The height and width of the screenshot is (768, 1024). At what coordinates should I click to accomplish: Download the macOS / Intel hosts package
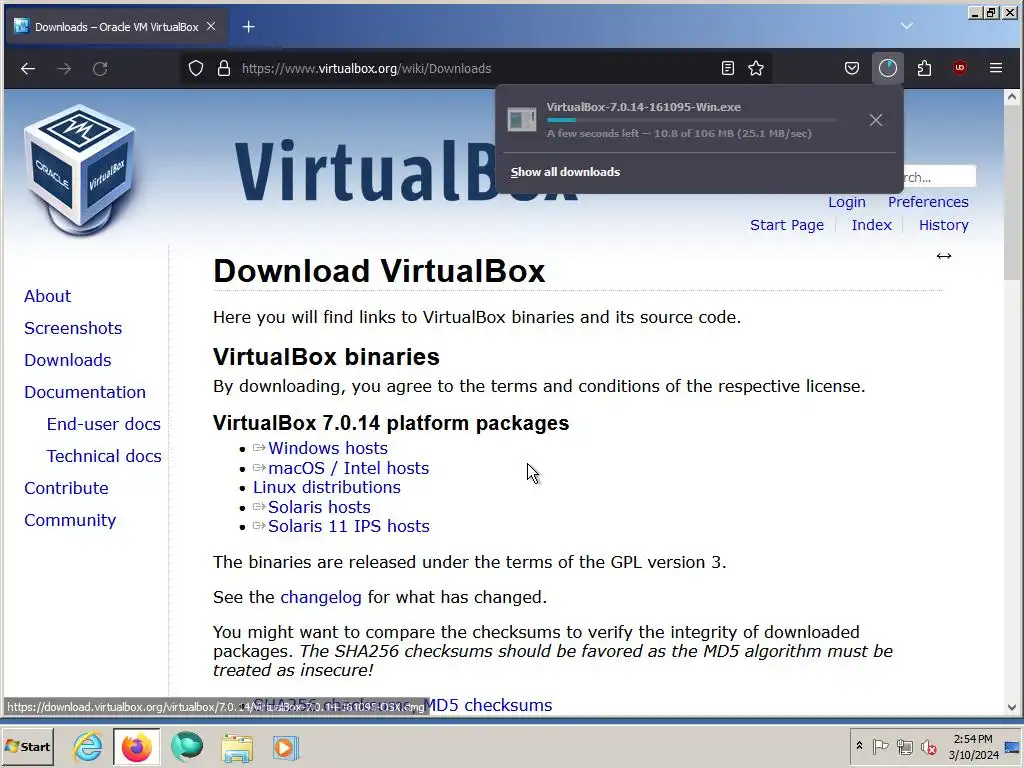pos(349,469)
